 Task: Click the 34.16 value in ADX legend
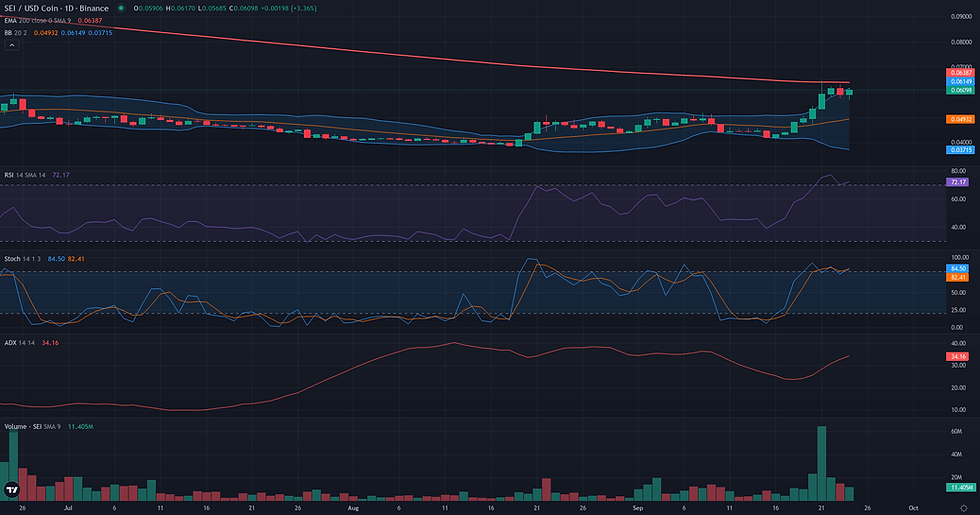50,342
